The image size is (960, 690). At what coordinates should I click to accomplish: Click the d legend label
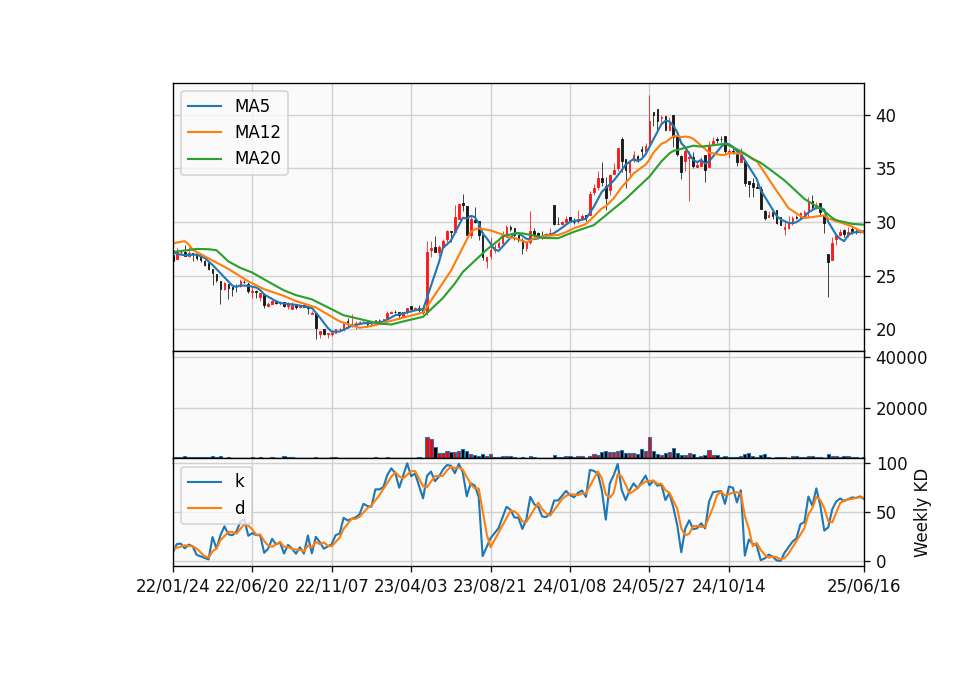[239, 508]
